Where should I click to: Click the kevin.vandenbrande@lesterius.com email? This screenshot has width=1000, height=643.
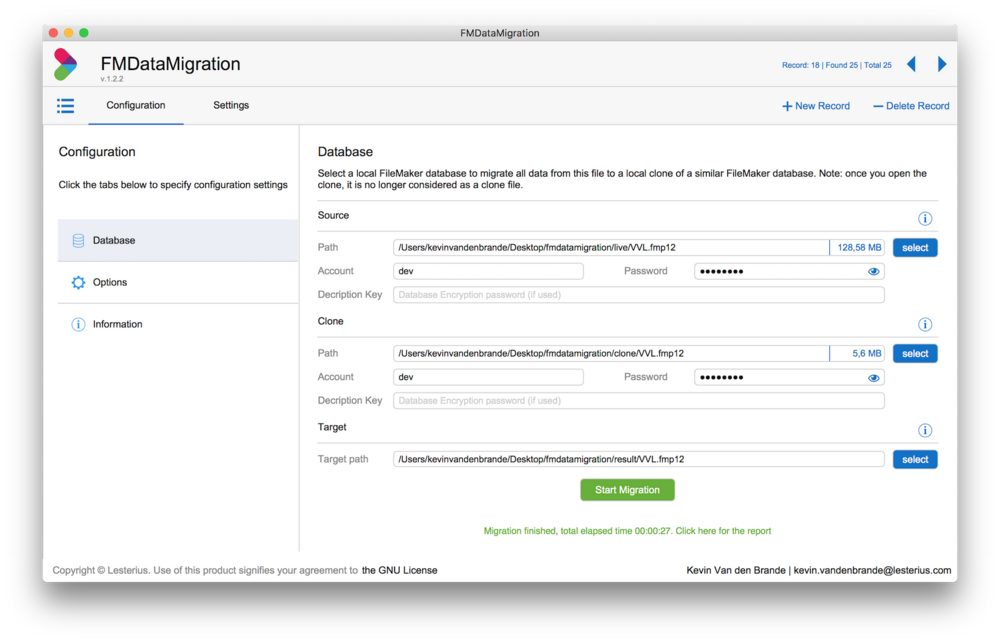tap(872, 570)
